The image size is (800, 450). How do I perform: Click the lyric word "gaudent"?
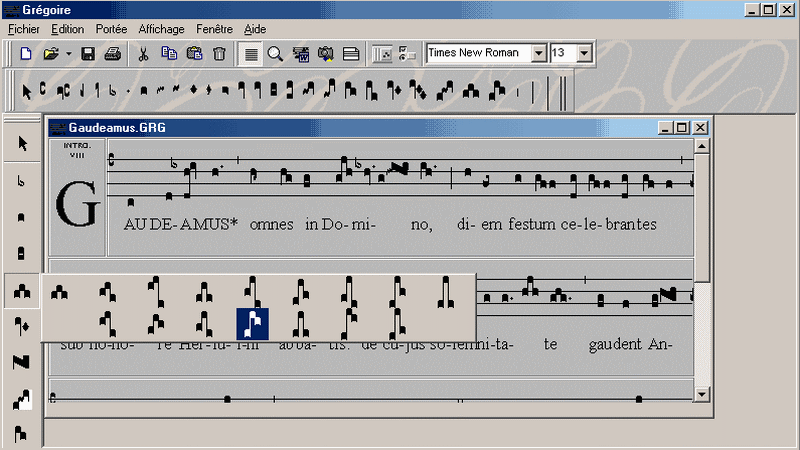[x=616, y=344]
